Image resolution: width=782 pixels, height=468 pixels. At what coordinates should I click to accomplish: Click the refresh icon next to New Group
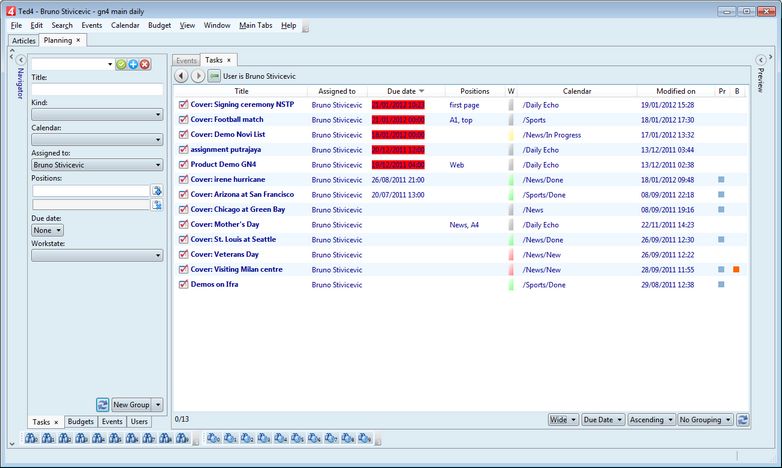tap(102, 405)
